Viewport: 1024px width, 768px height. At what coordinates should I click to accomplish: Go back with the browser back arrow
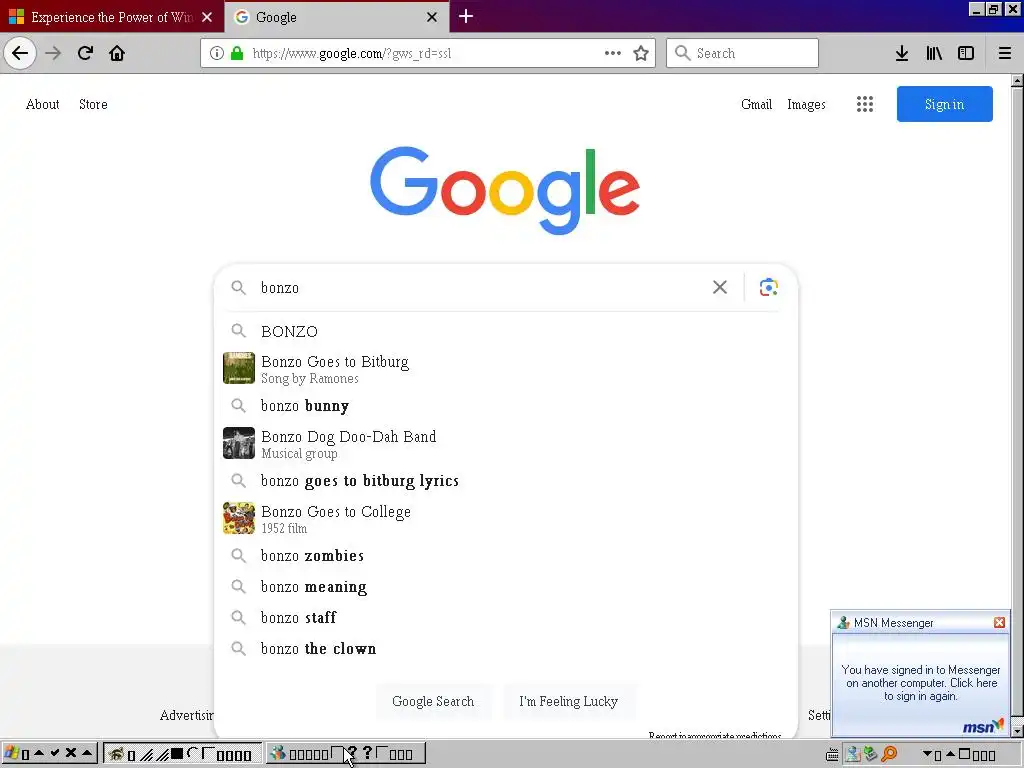(x=20, y=53)
